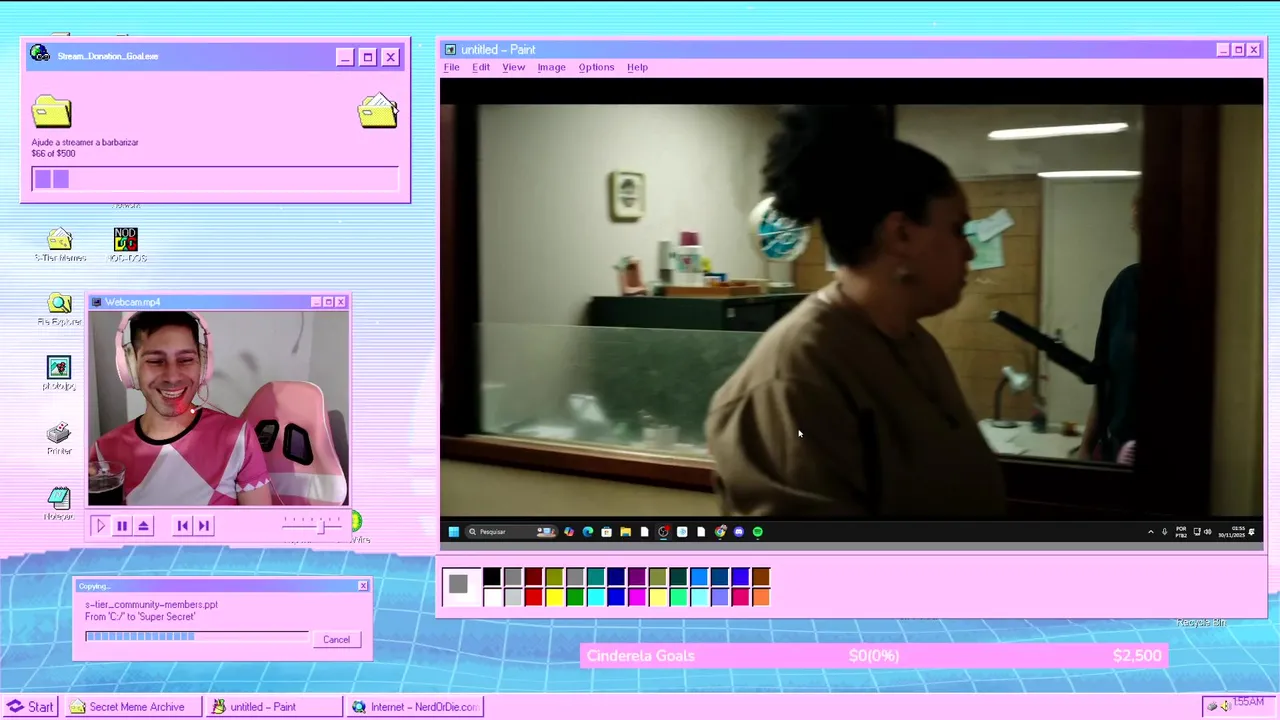Open the Options menu in Paint
This screenshot has width=1280, height=720.
596,67
